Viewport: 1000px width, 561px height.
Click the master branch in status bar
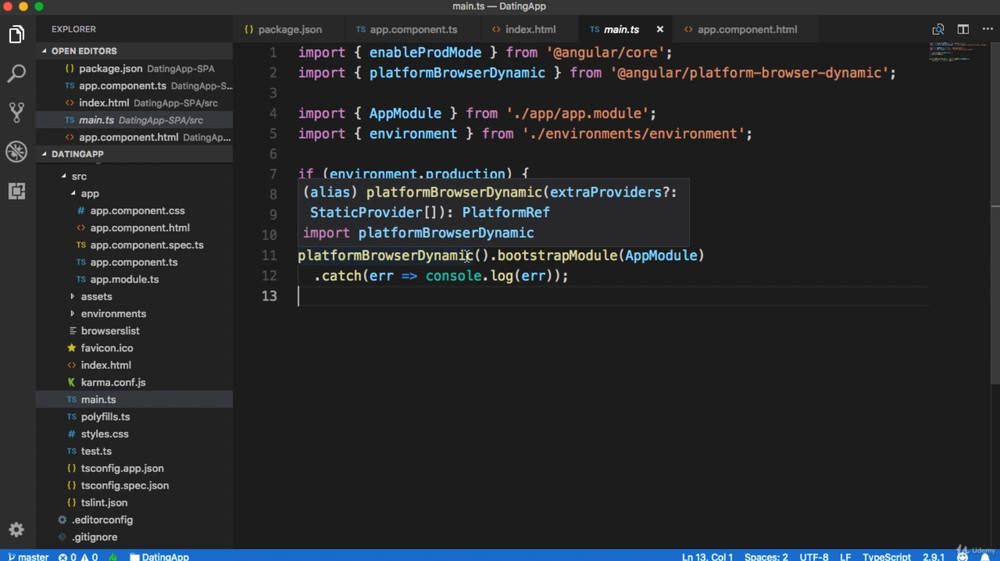[28, 556]
